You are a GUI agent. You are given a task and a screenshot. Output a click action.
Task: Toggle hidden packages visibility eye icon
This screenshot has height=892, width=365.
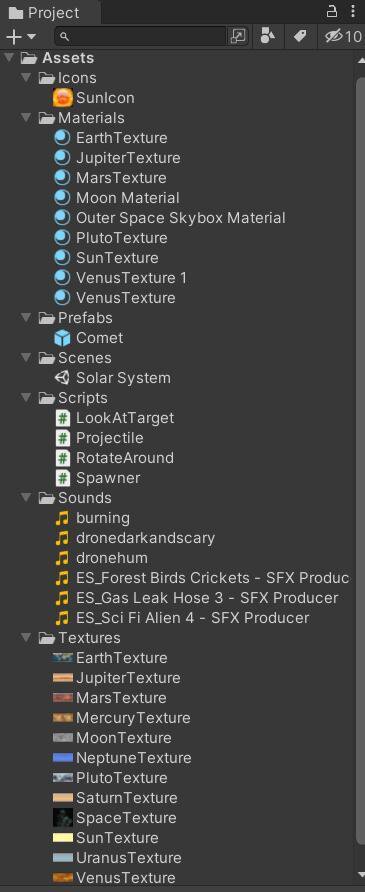pos(343,36)
